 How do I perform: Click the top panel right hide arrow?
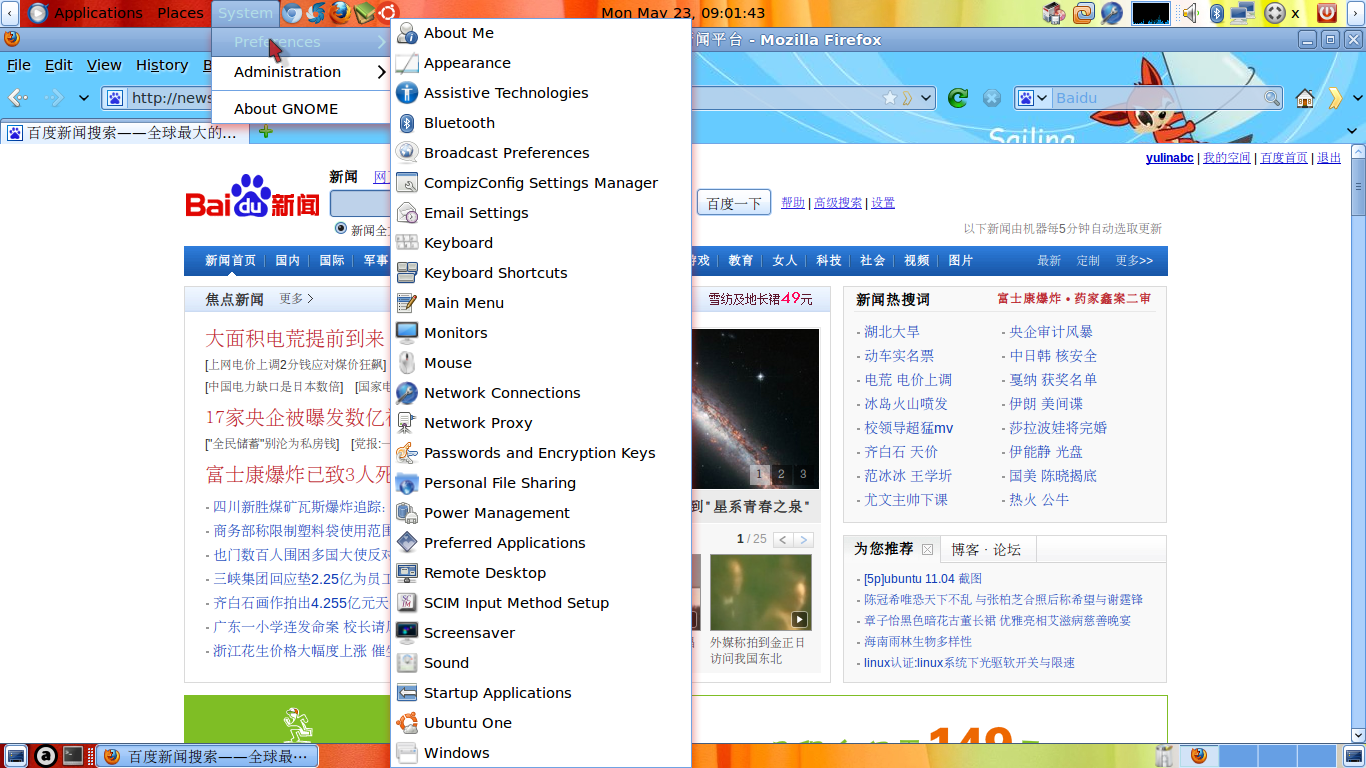point(1357,13)
